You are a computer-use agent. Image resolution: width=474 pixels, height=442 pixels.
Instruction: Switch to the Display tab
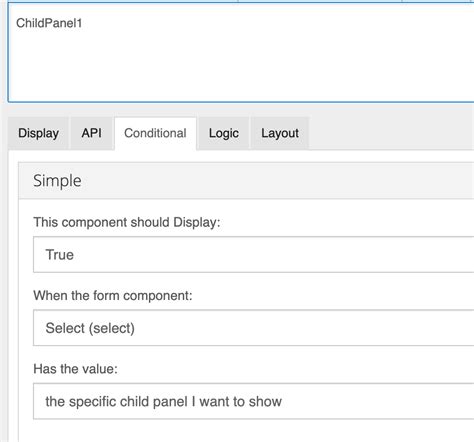[x=38, y=133]
